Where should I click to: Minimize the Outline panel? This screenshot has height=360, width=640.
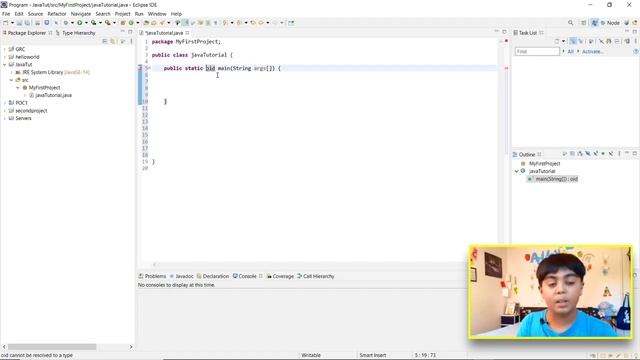click(627, 154)
